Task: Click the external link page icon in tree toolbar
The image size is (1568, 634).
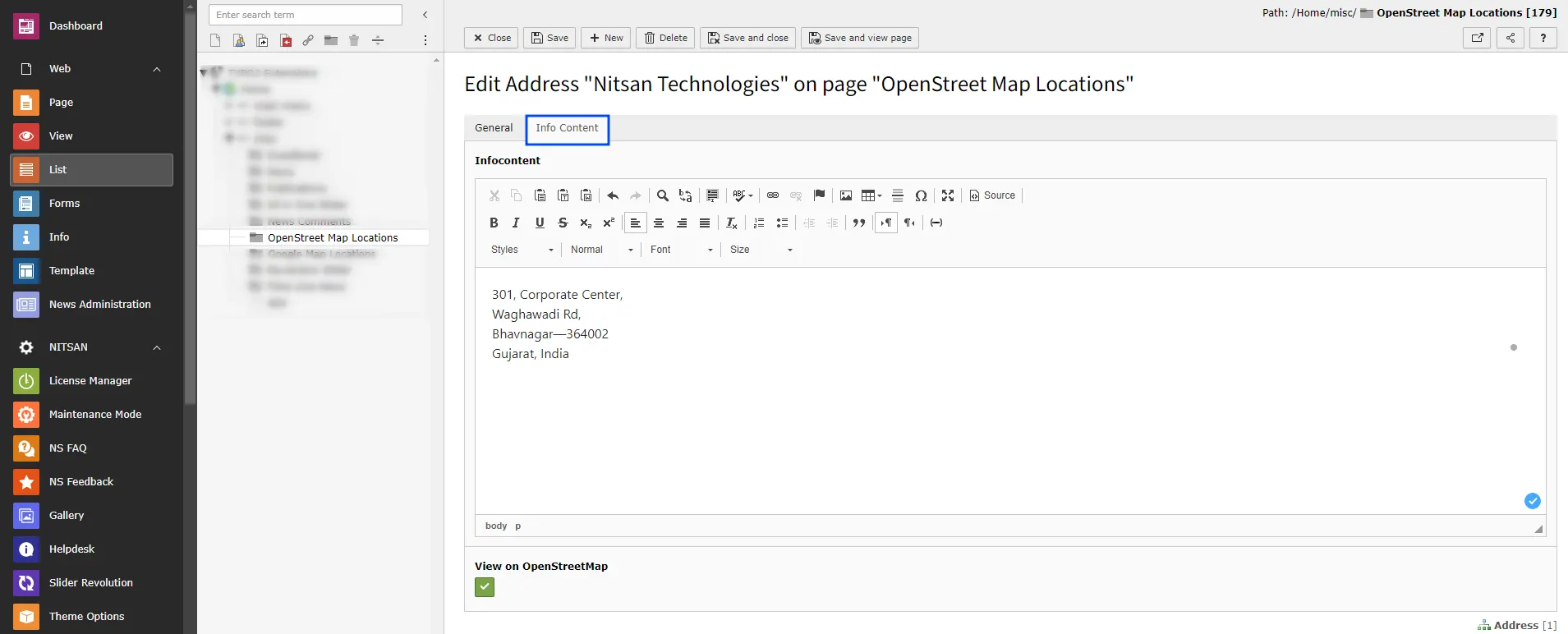Action: point(308,40)
